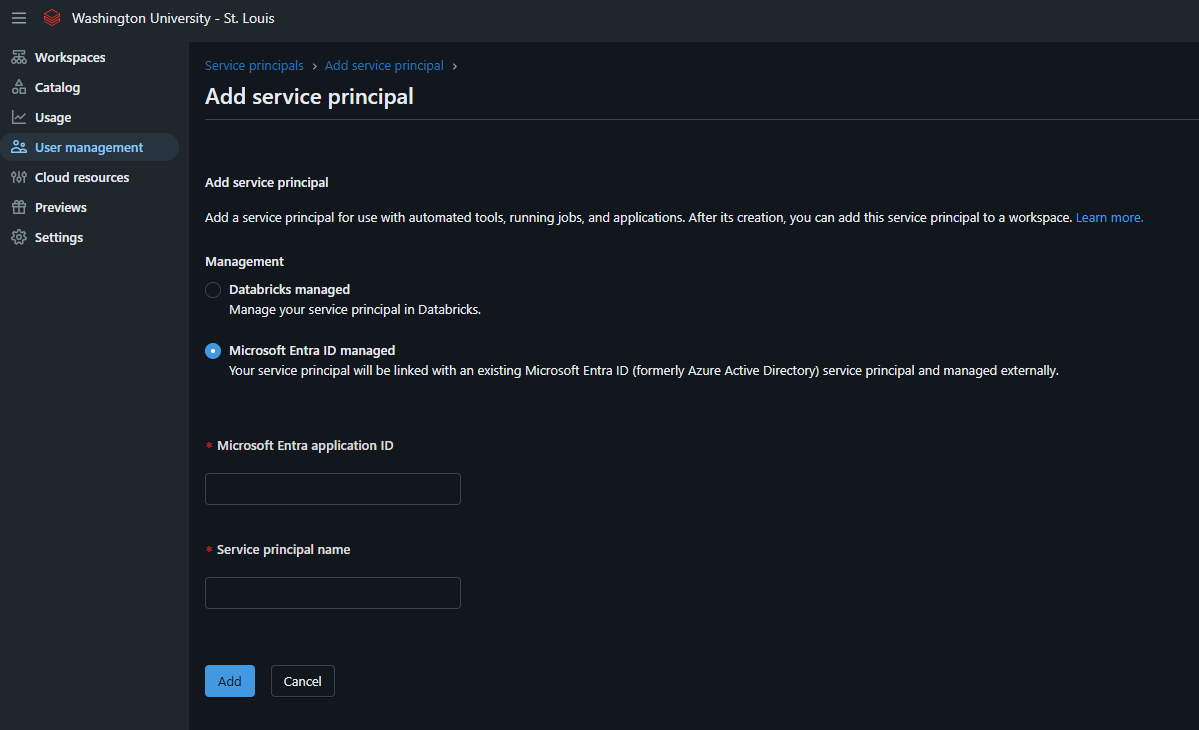The height and width of the screenshot is (730, 1199).
Task: Click the Previews gift icon
Action: [x=19, y=207]
